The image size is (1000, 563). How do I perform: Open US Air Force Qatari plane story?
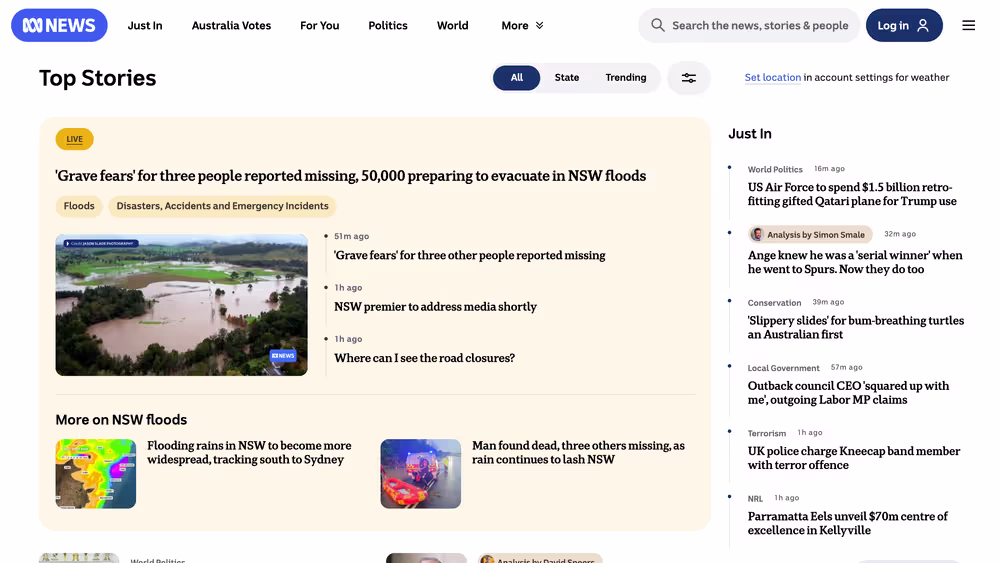[852, 194]
